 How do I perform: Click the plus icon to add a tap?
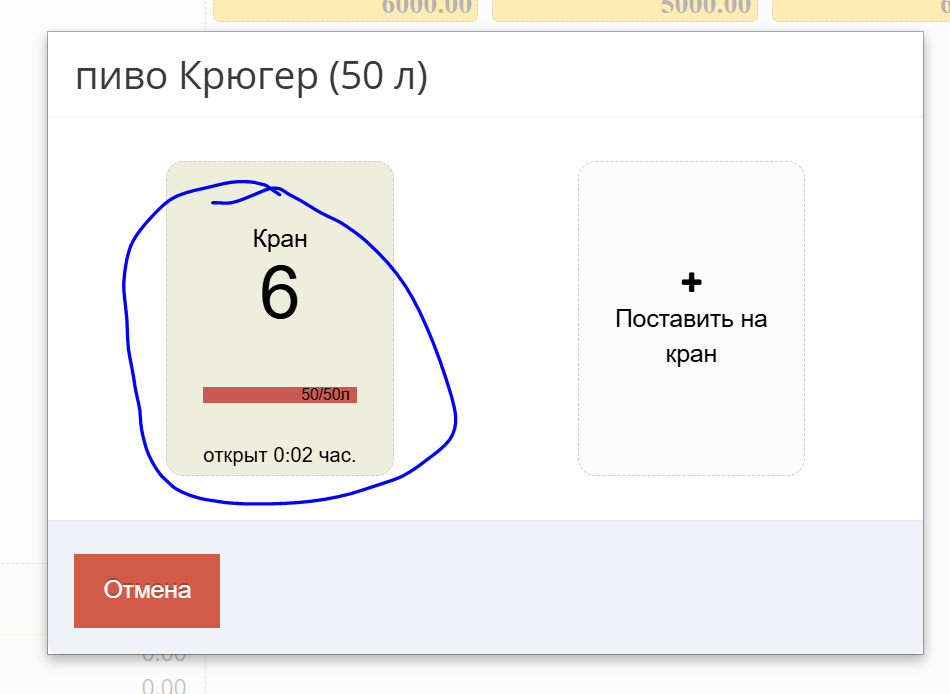click(691, 282)
